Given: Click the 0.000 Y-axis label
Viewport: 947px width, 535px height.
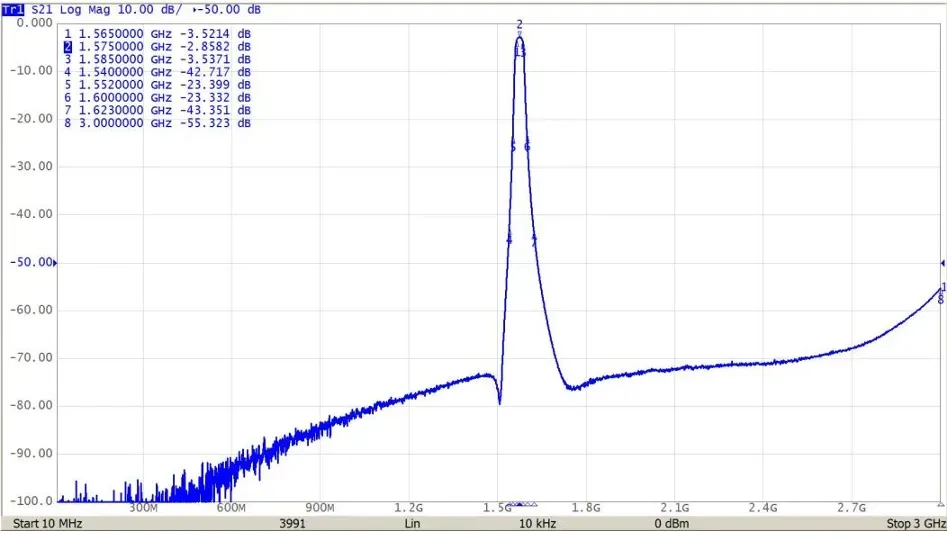Looking at the screenshot, I should [34, 23].
